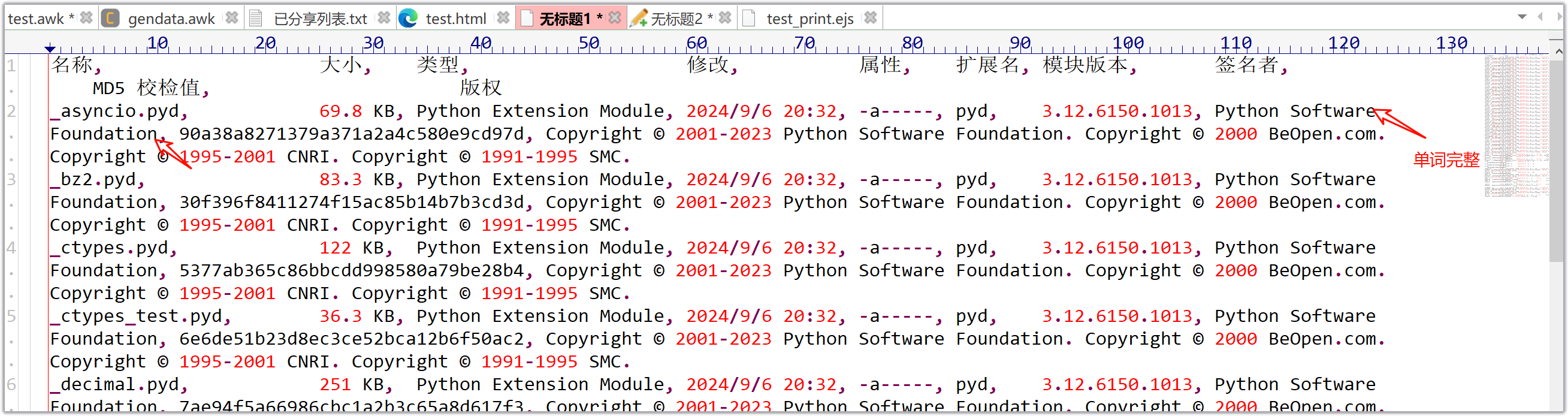The height and width of the screenshot is (416, 1568).
Task: Click the 修改 header text
Action: pos(708,65)
